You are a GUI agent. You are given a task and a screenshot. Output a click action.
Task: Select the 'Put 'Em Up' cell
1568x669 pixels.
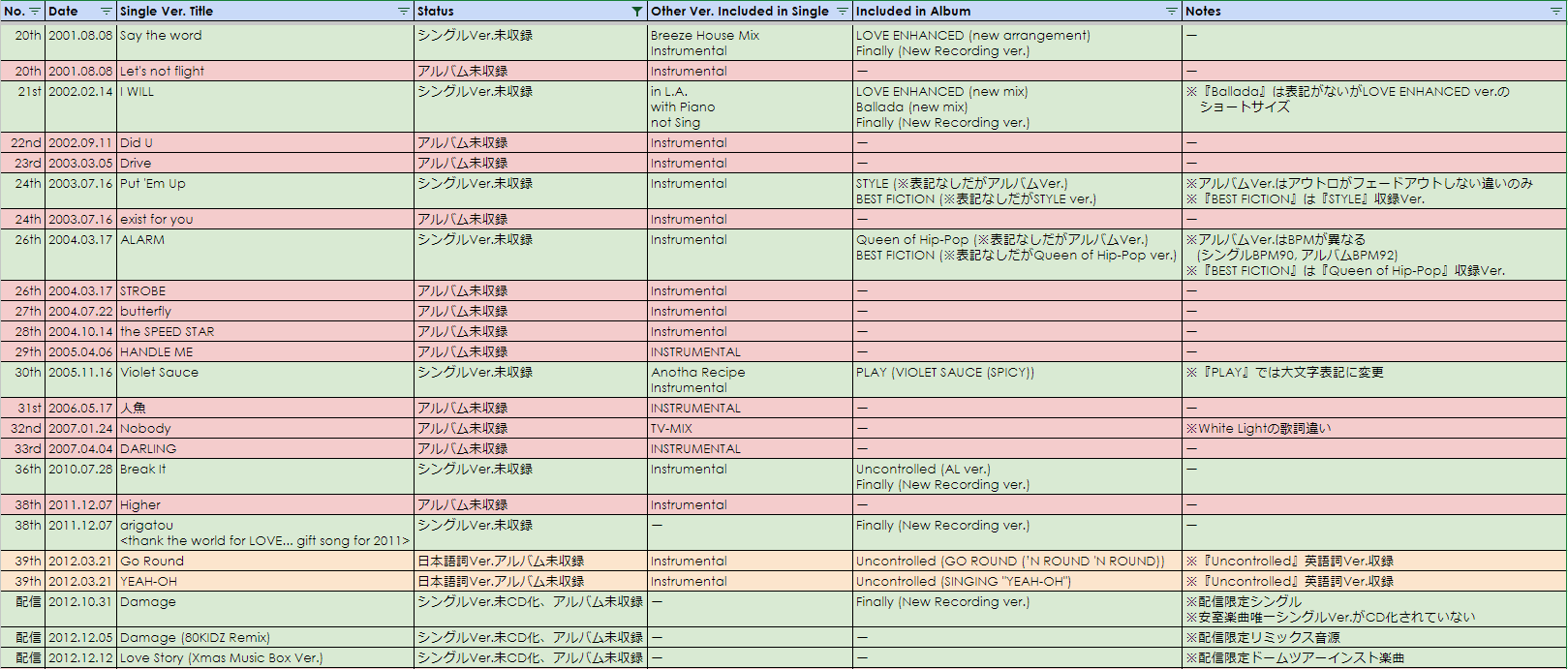point(265,192)
